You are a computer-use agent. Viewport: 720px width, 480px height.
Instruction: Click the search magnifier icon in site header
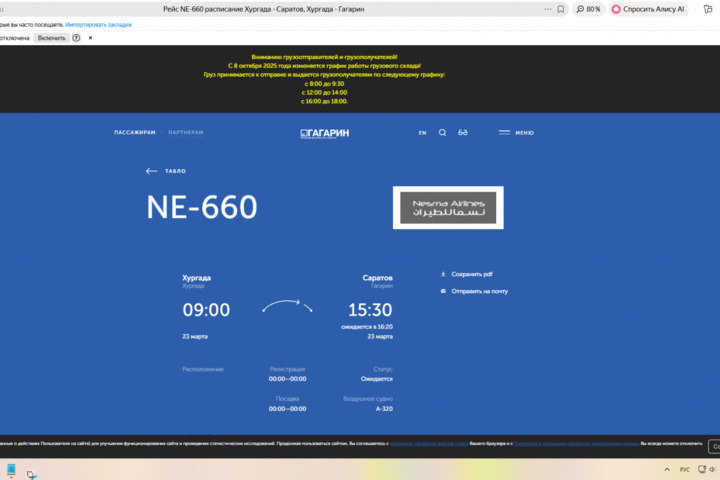pos(443,132)
